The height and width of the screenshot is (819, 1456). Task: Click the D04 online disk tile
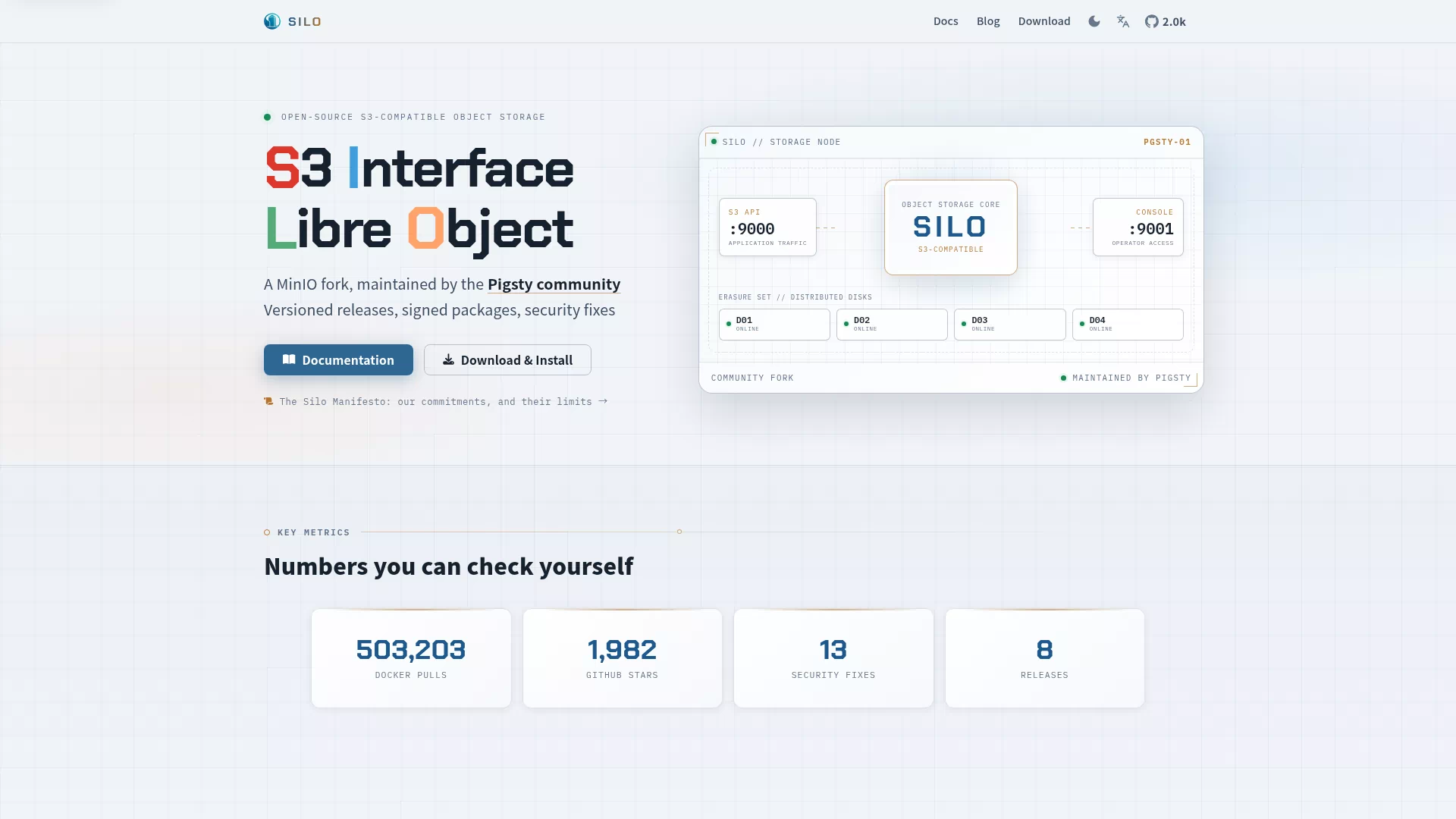click(1128, 325)
